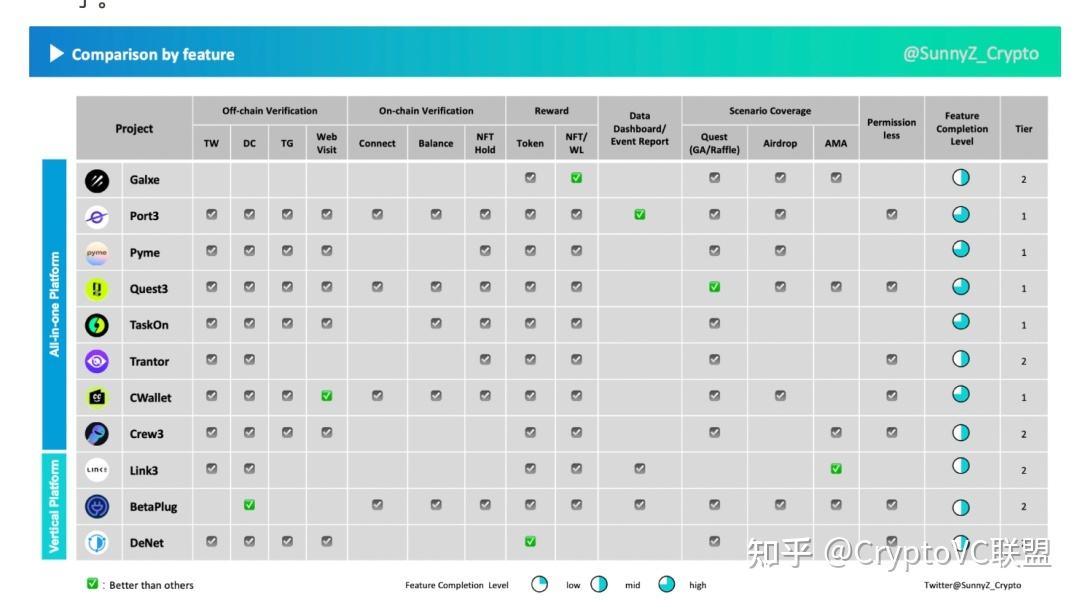This screenshot has width=1080, height=602.
Task: Click the Reward column header
Action: [x=552, y=111]
